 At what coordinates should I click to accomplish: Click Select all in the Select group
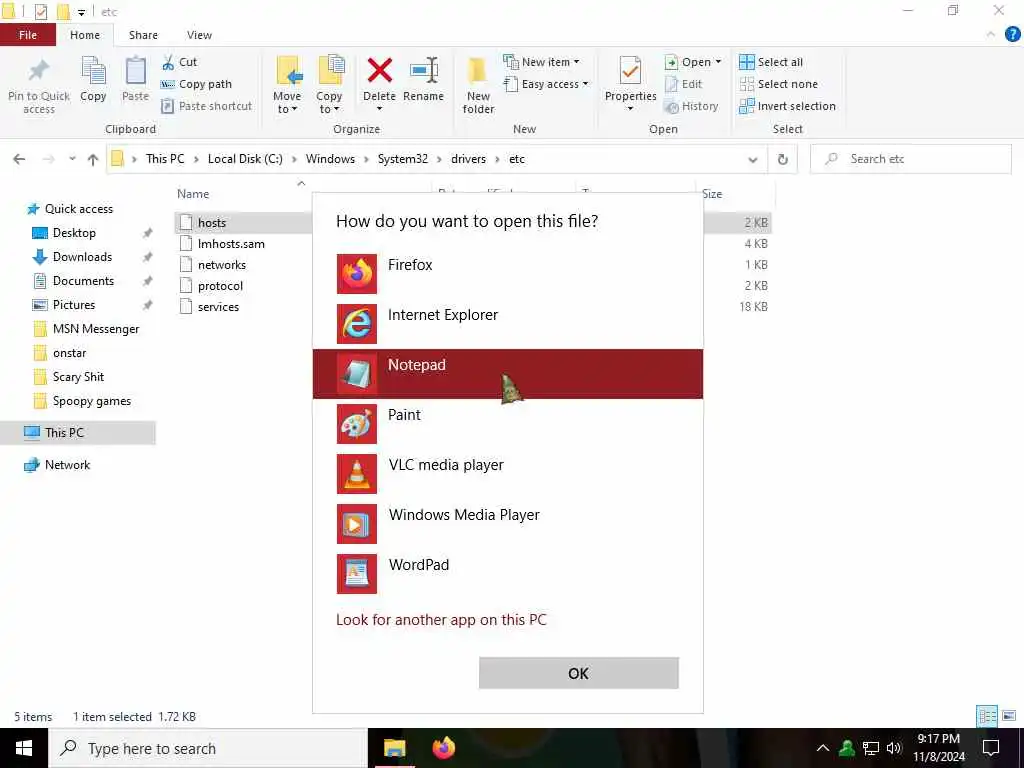click(x=771, y=62)
